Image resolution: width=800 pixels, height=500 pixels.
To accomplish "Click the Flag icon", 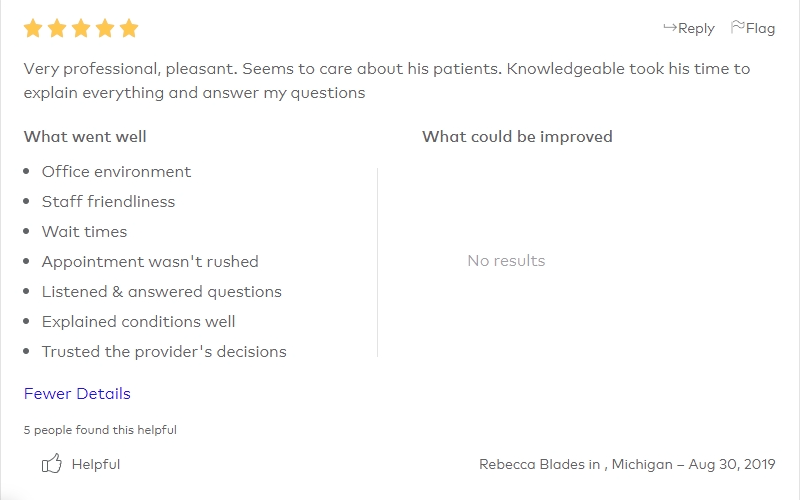I will [737, 27].
